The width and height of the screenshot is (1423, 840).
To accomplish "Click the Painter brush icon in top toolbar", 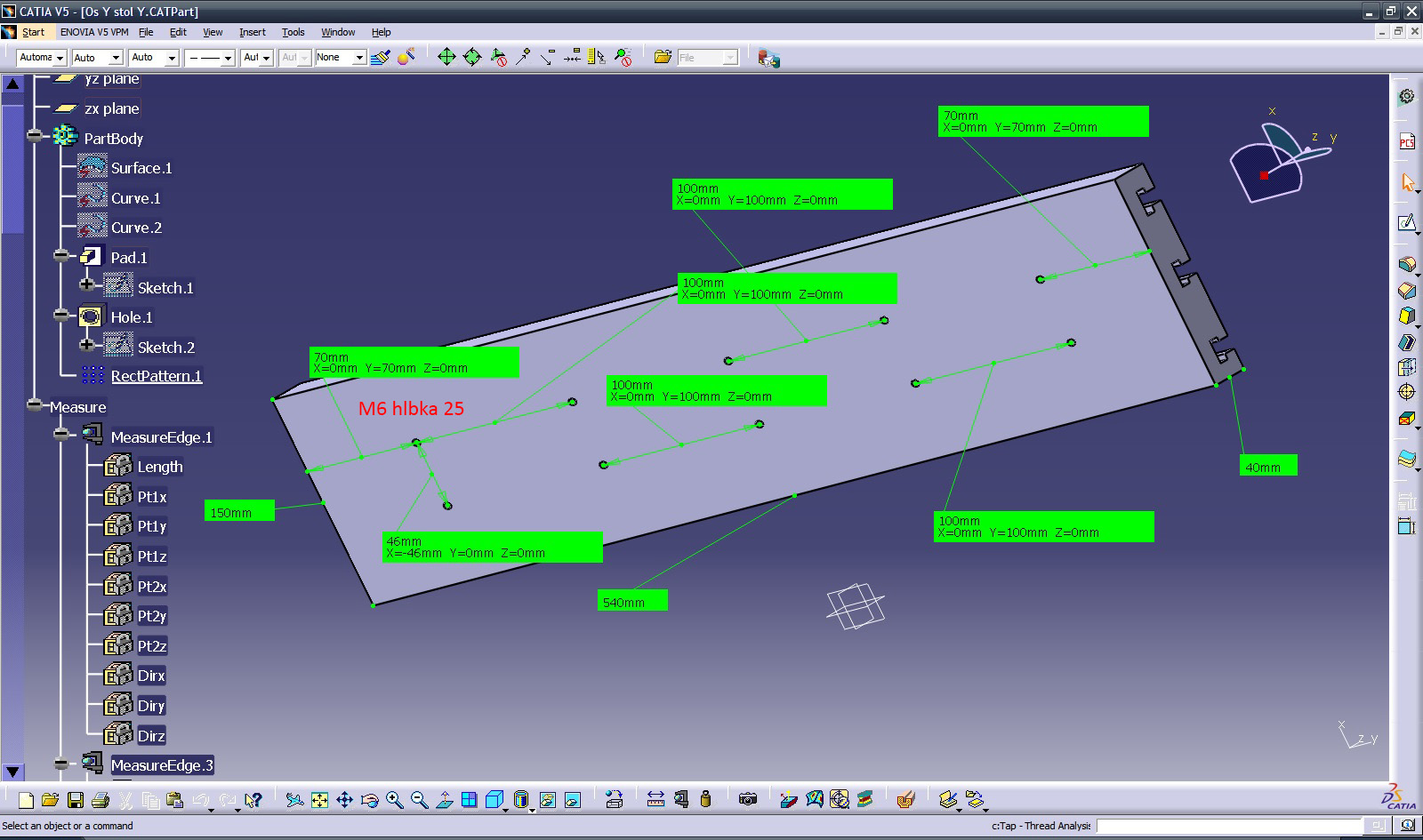I will [x=381, y=58].
